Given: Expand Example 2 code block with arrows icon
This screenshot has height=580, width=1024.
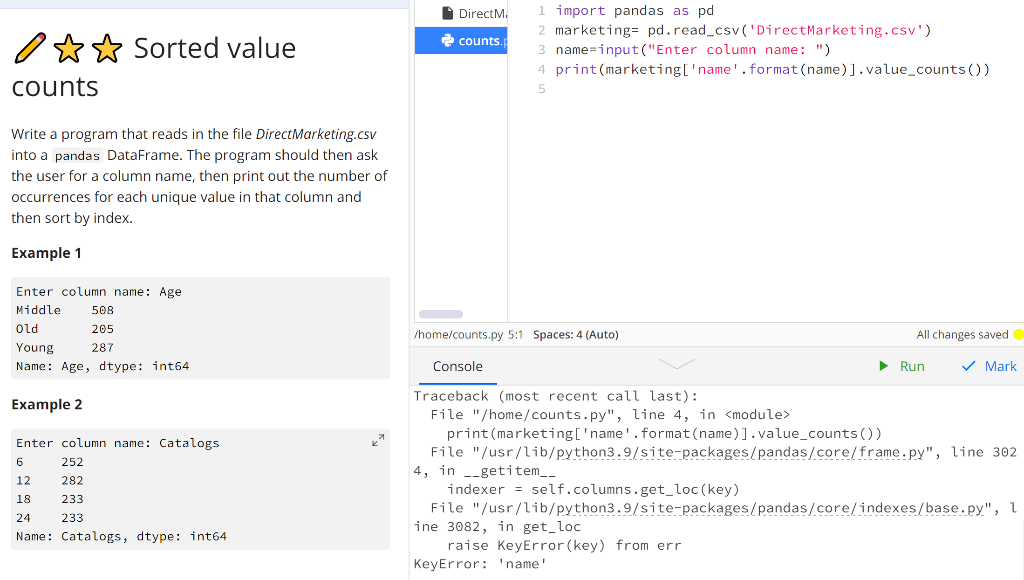Looking at the screenshot, I should 378,440.
